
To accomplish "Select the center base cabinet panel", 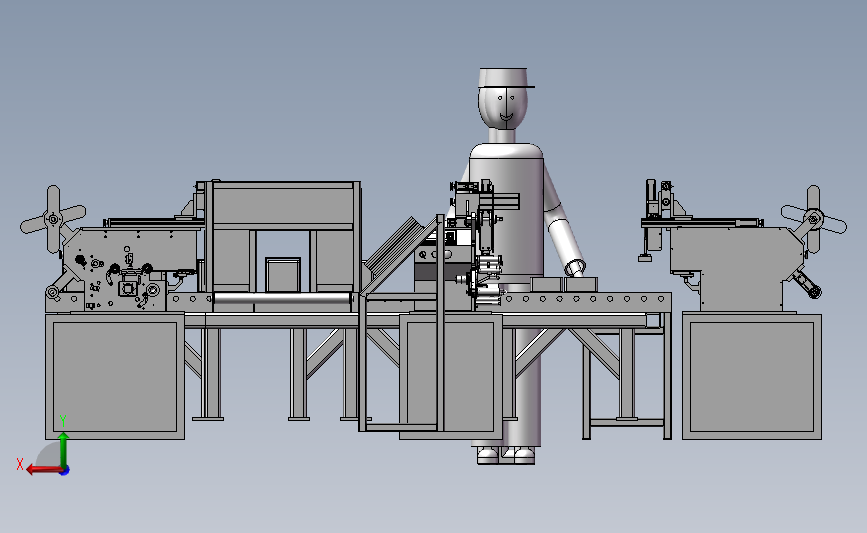I will (451, 377).
